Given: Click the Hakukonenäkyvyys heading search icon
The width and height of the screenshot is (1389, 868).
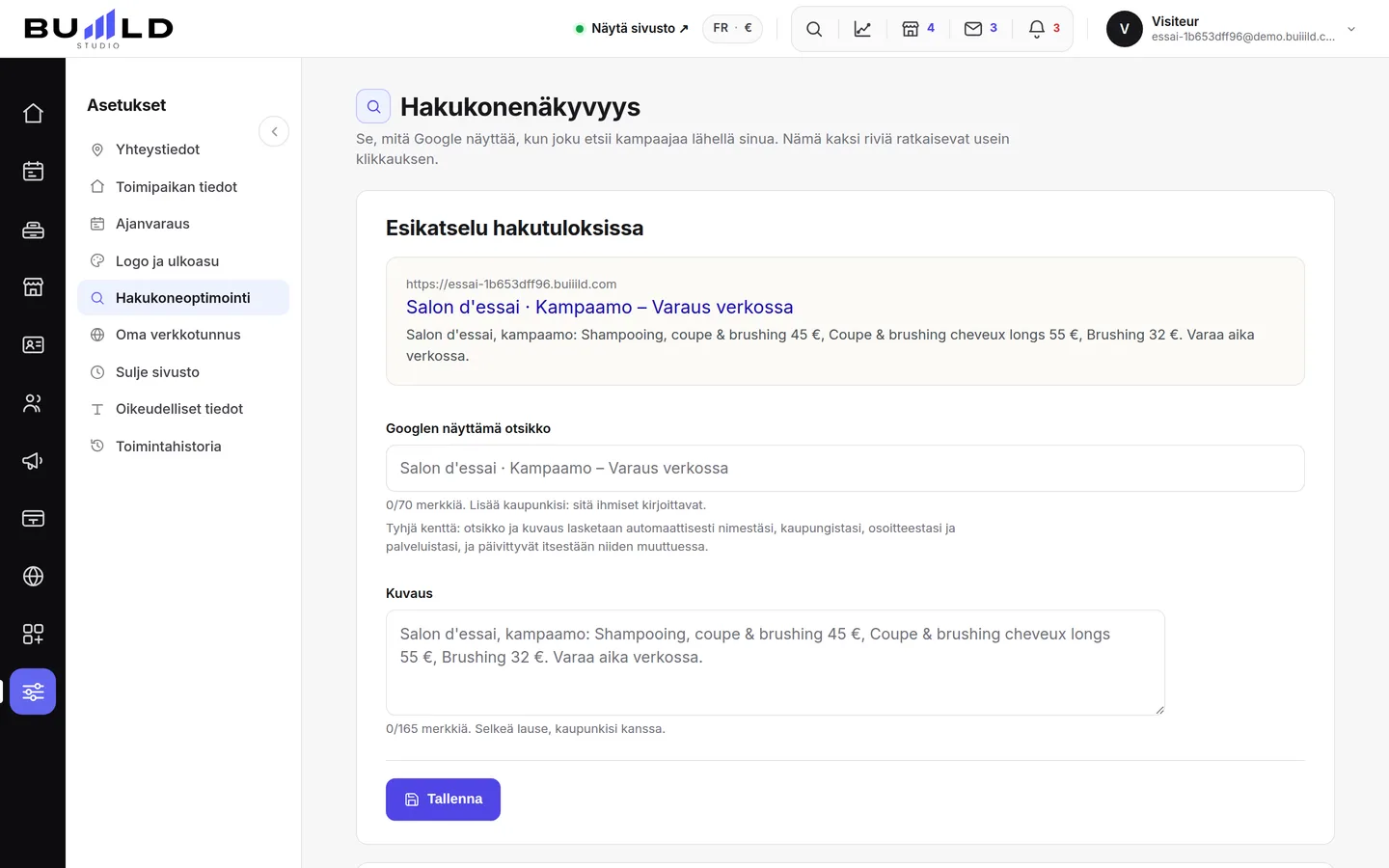Looking at the screenshot, I should coord(373,106).
